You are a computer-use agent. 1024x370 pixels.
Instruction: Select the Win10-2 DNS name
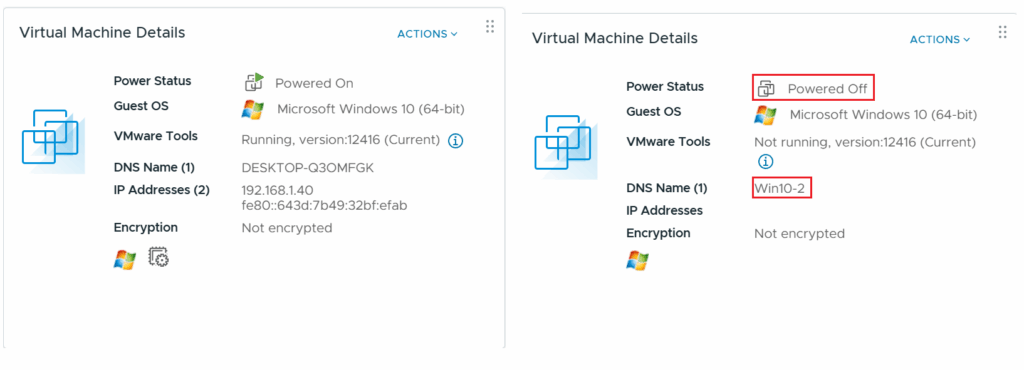(782, 188)
